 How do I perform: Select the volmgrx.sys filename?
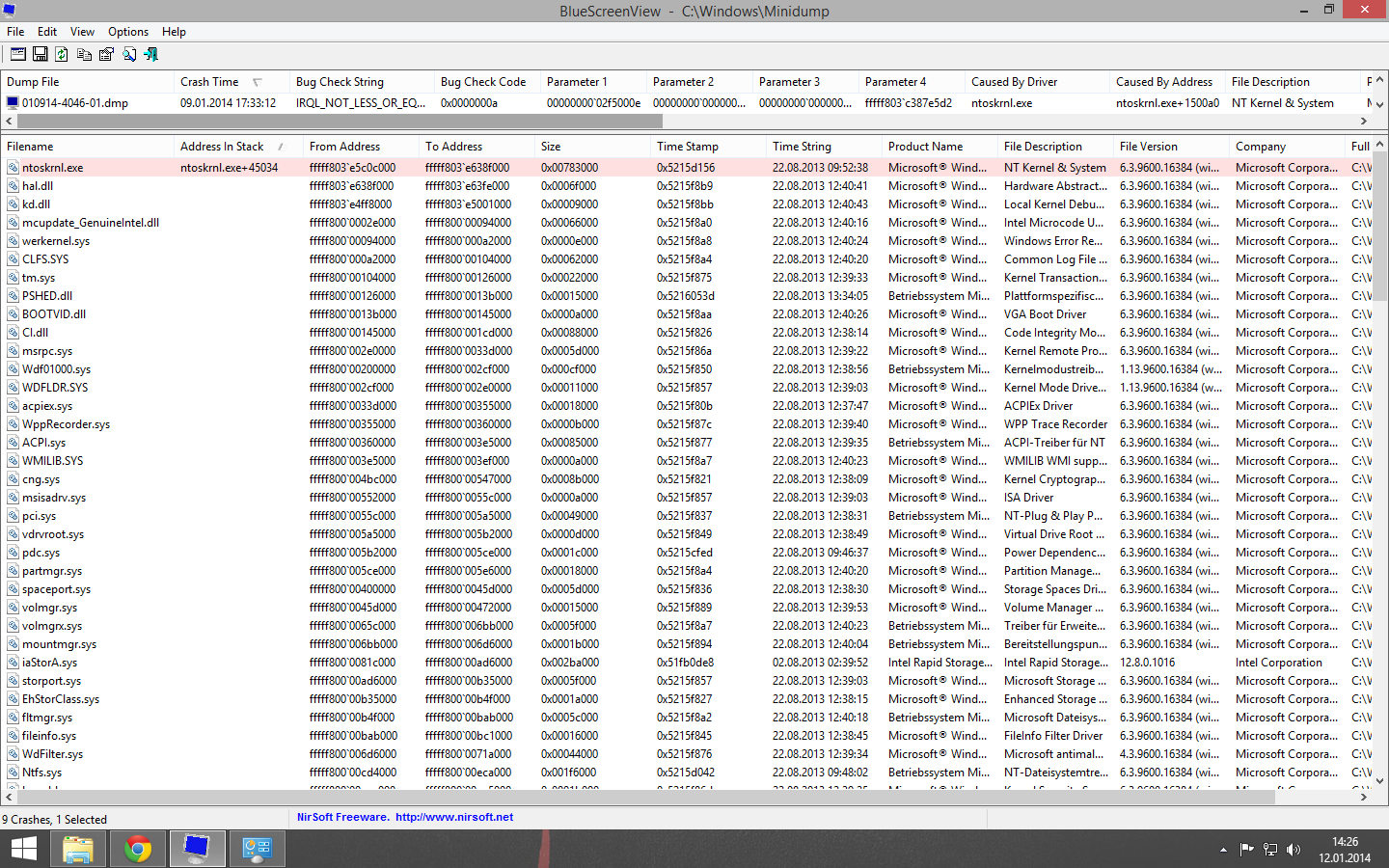pos(52,626)
